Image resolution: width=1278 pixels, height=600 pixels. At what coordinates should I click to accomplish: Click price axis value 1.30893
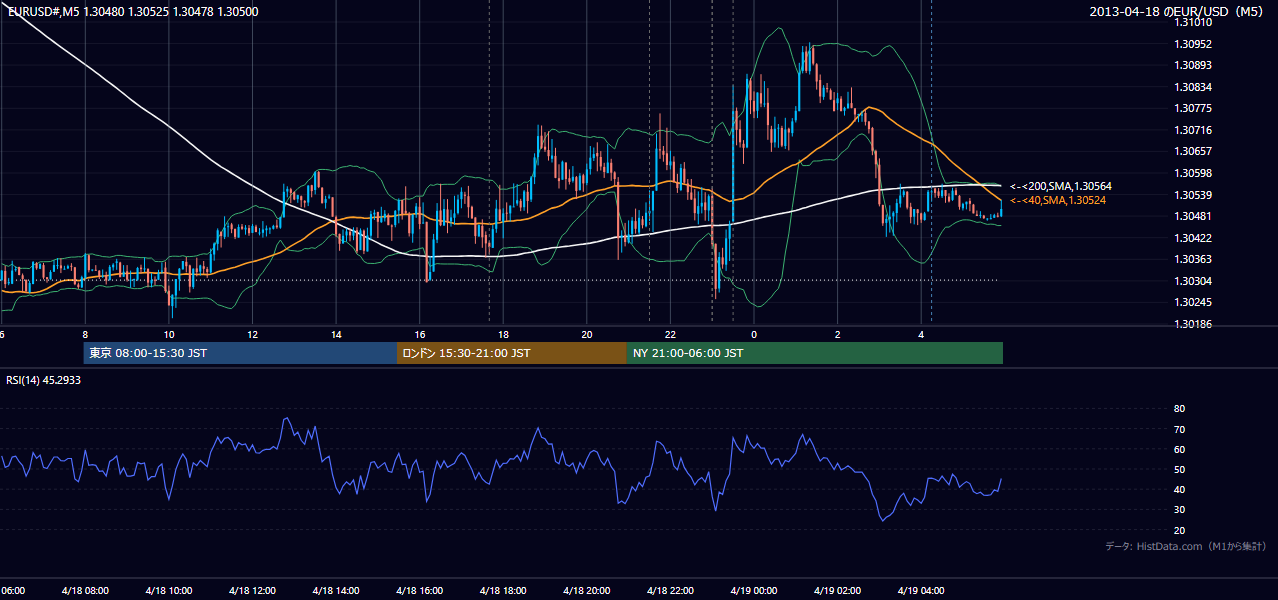click(x=1193, y=65)
